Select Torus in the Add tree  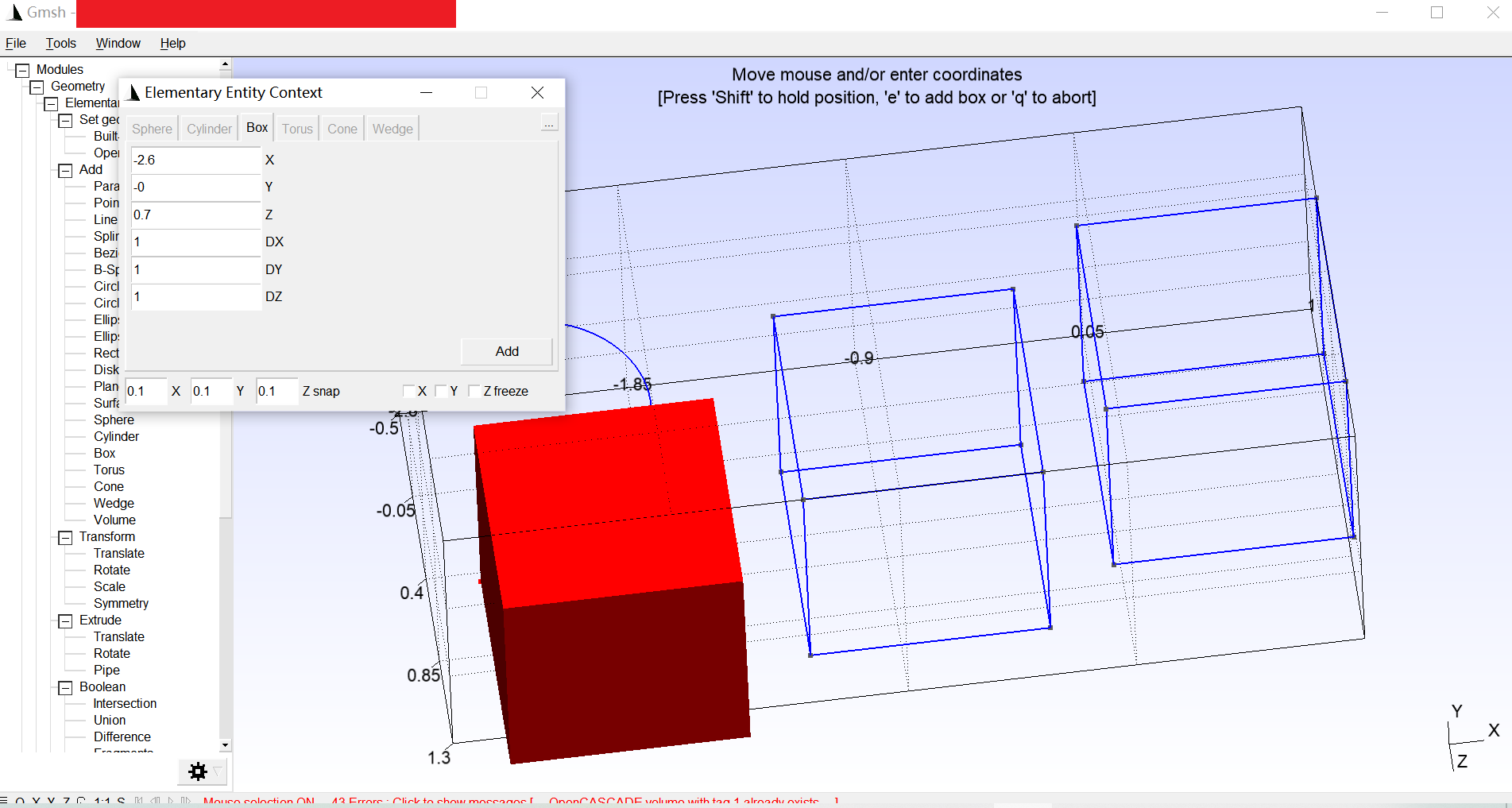109,470
